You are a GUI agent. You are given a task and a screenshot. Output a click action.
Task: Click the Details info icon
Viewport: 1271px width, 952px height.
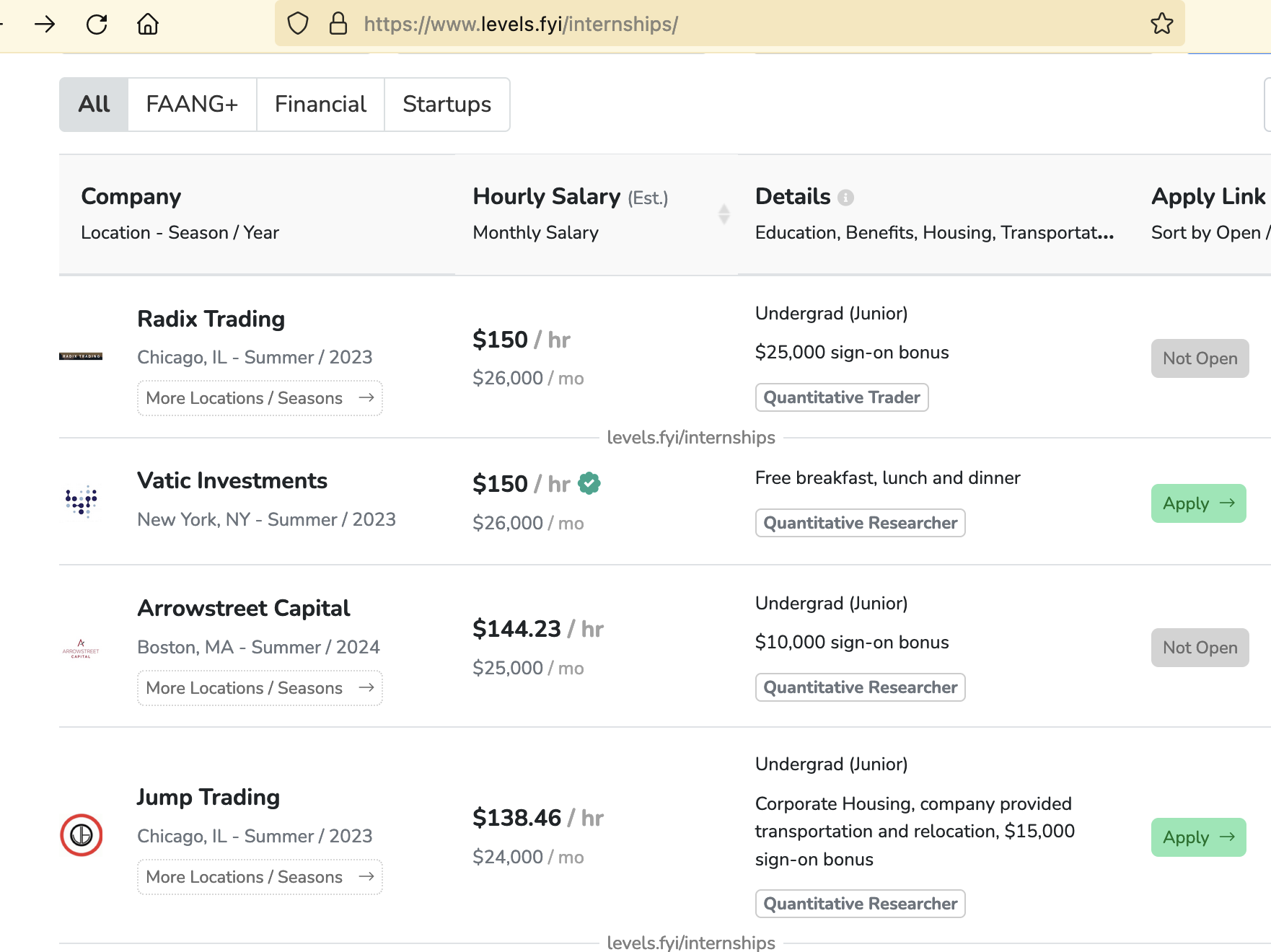click(x=846, y=198)
